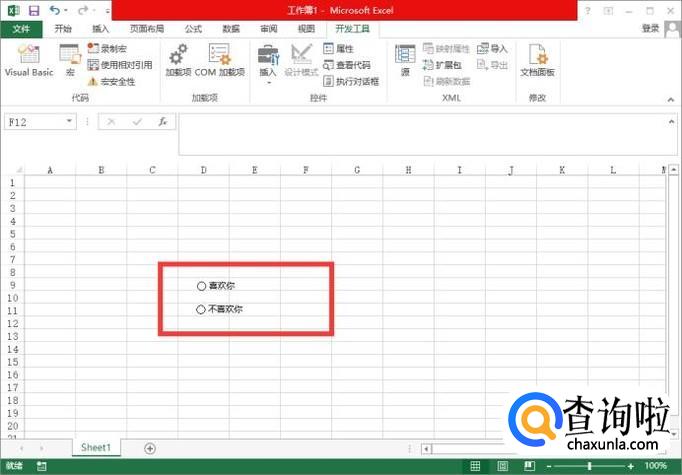Open Macro Security settings
This screenshot has width=682, height=475.
[111, 82]
